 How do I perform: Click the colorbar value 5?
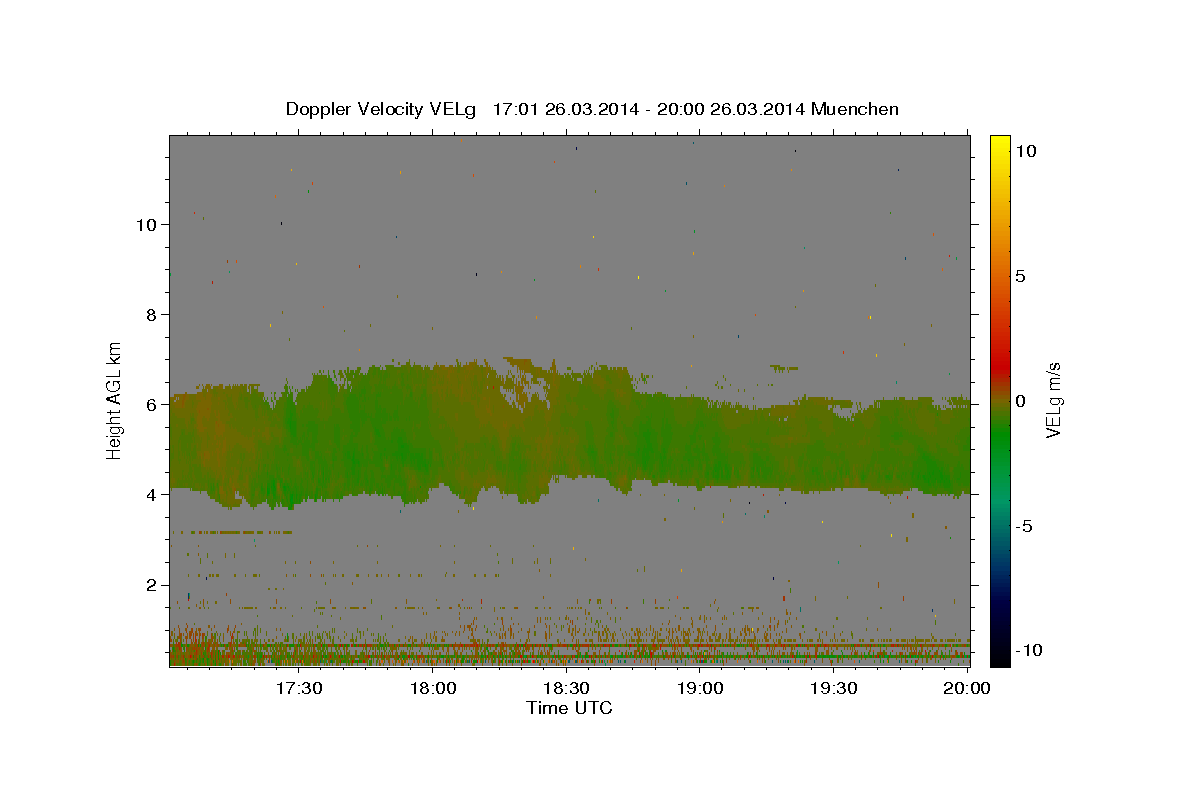(1020, 275)
